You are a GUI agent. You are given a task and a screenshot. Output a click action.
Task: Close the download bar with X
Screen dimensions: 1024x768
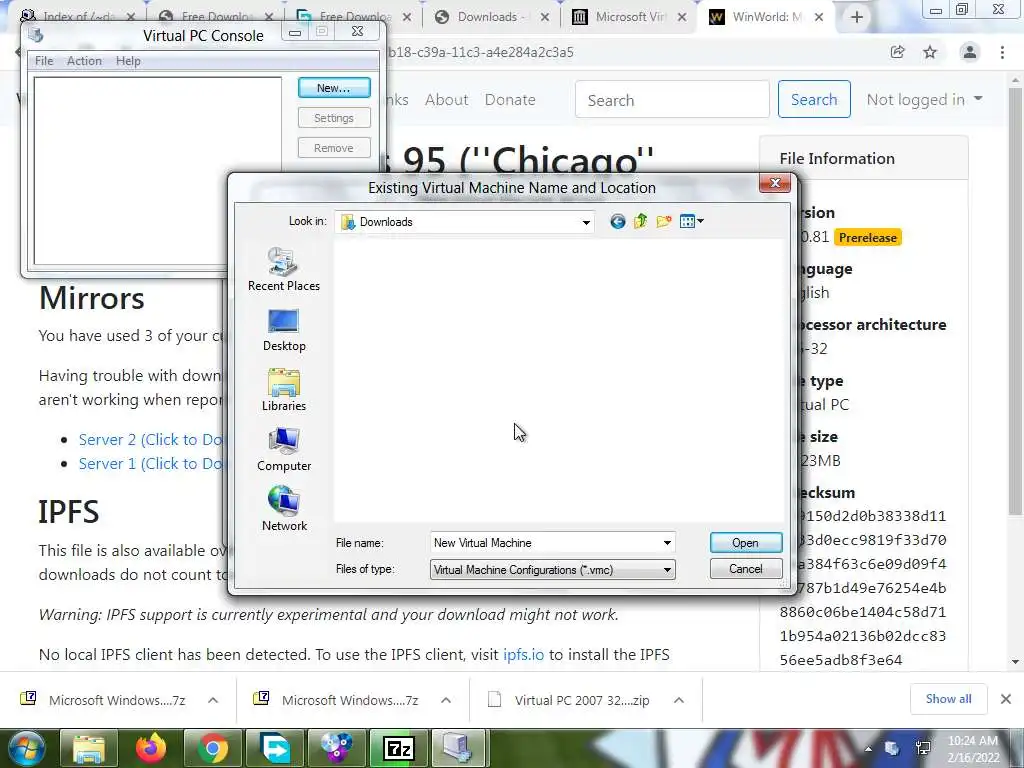tap(1006, 699)
